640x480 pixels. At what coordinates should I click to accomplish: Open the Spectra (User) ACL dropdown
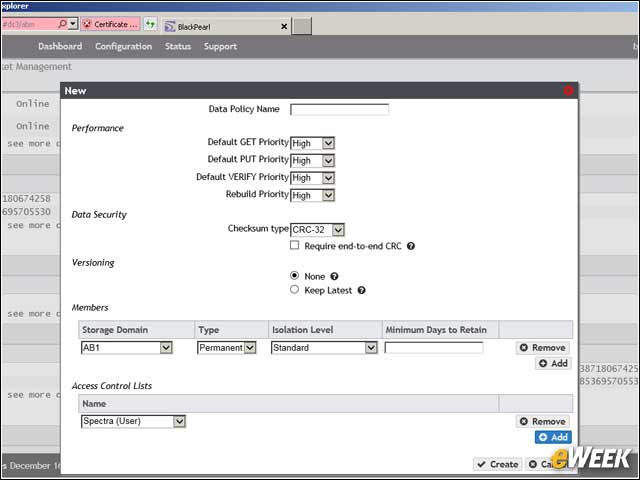click(x=133, y=421)
